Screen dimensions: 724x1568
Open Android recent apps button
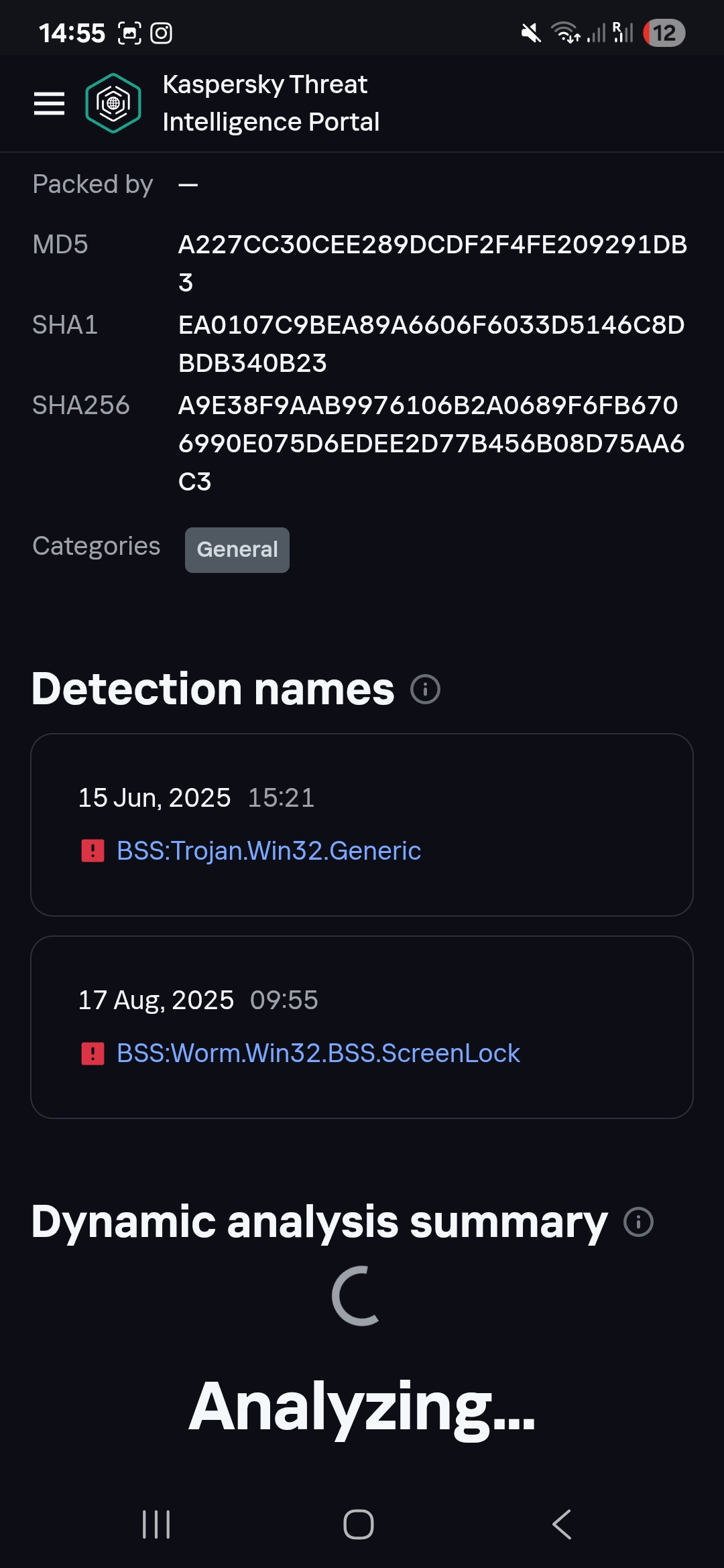pos(156,1524)
